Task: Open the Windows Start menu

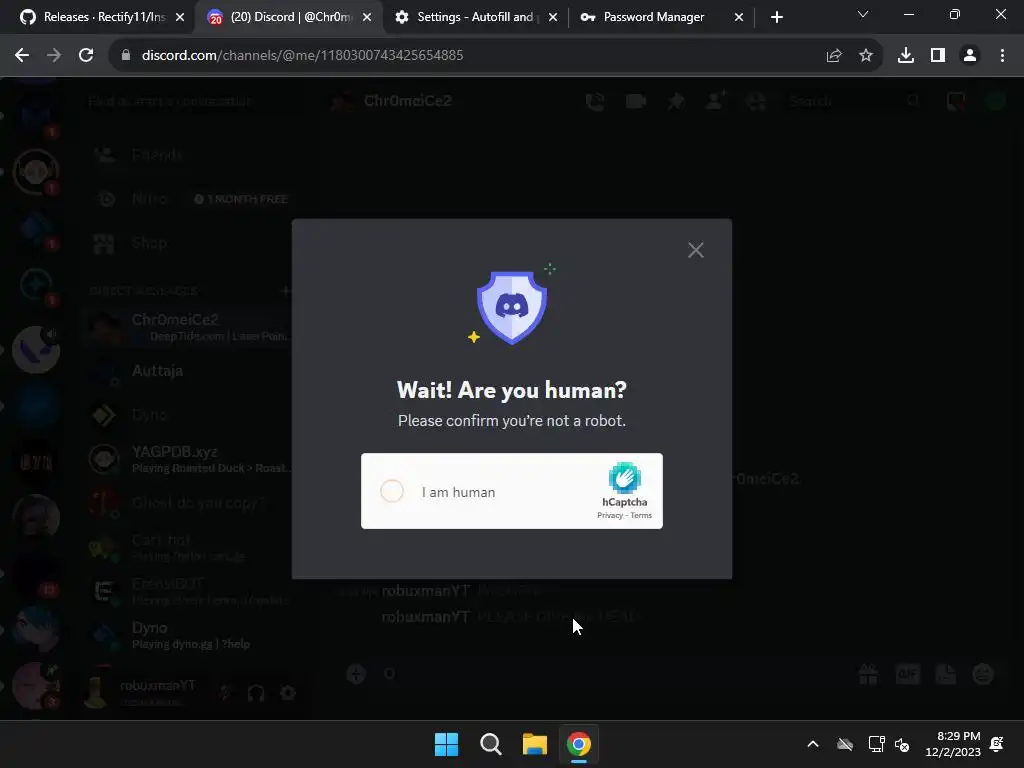Action: [x=447, y=744]
